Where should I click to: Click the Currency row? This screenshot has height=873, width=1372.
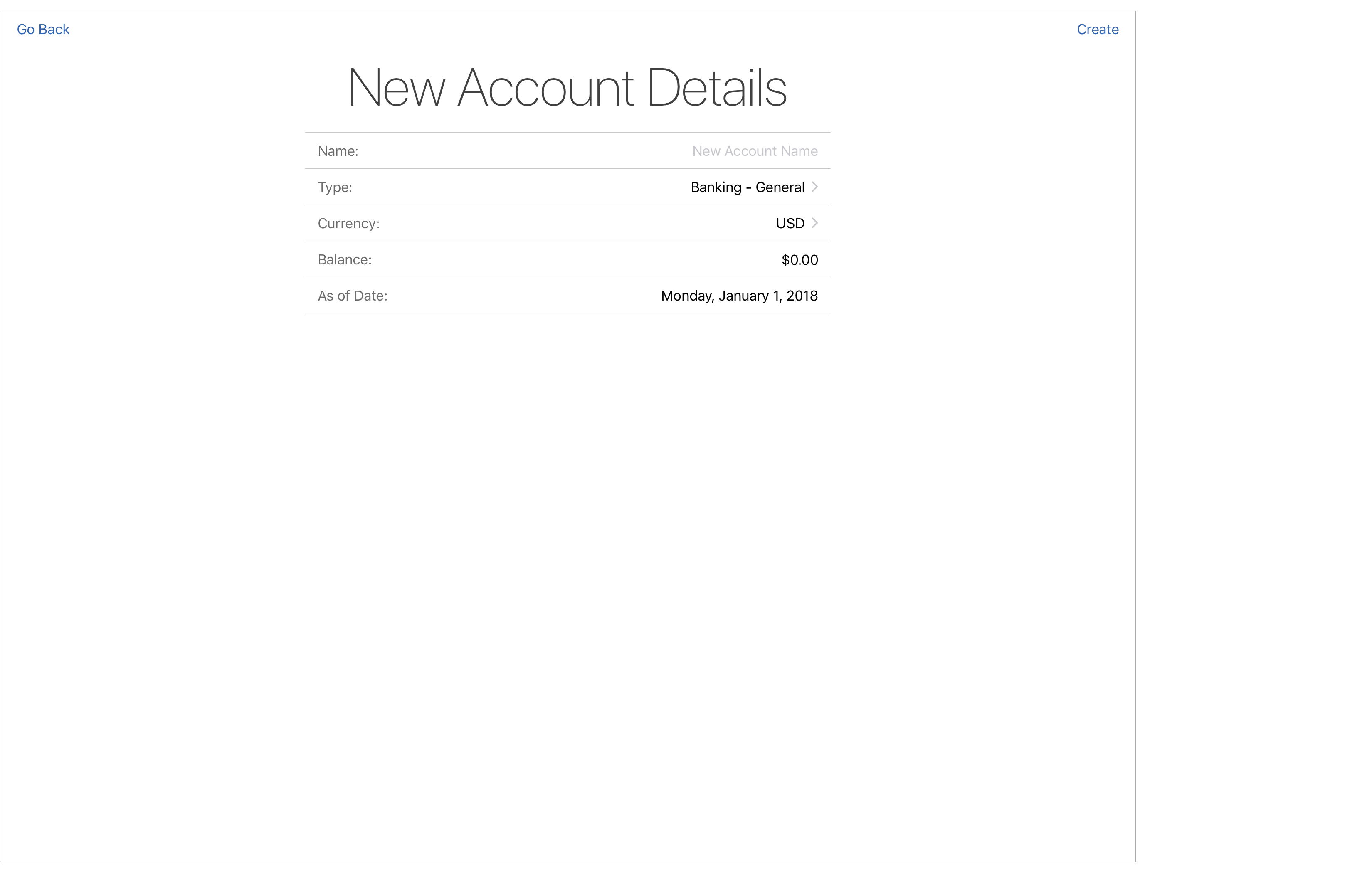point(568,223)
